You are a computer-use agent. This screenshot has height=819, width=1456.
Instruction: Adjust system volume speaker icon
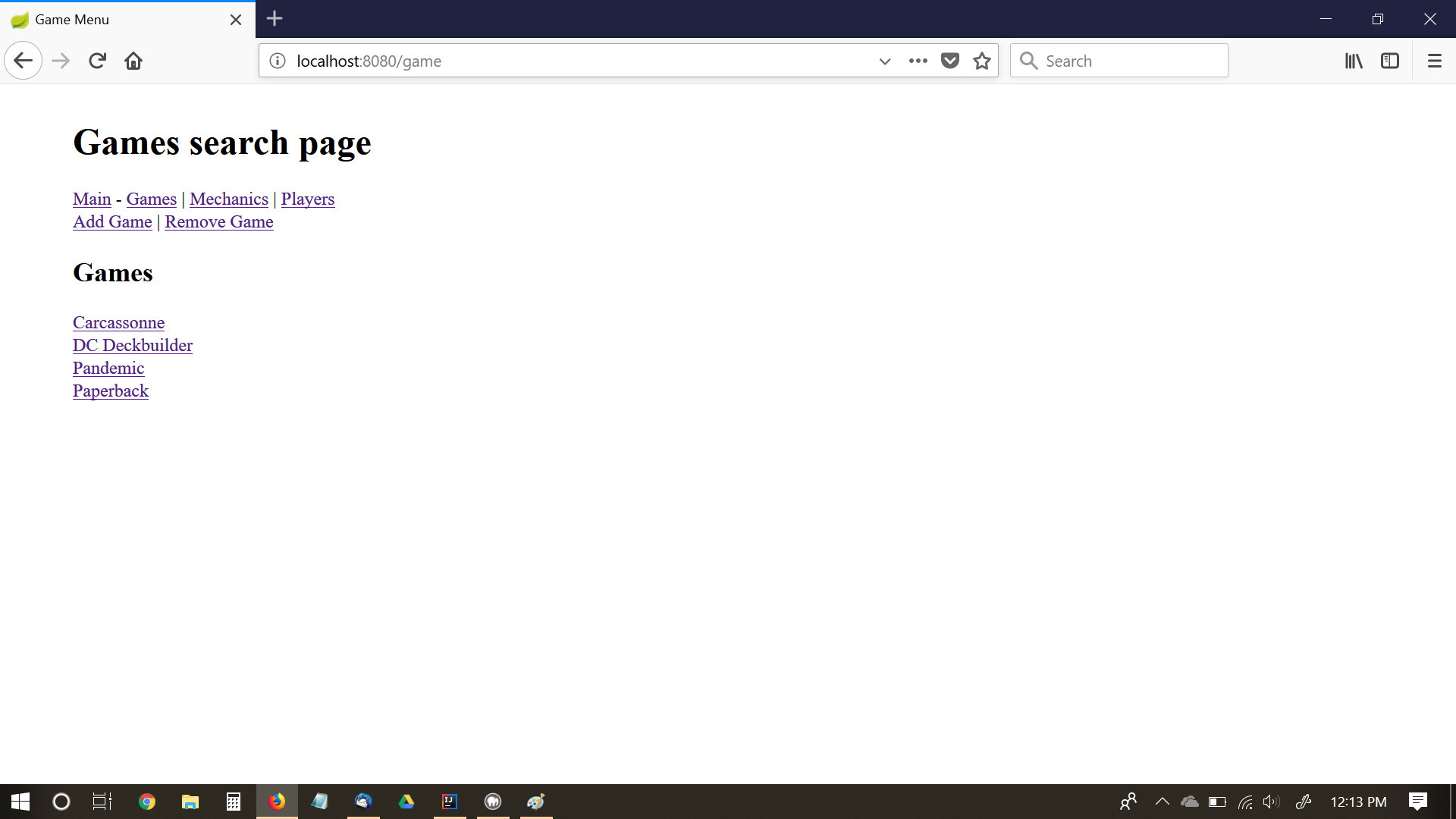(1271, 802)
